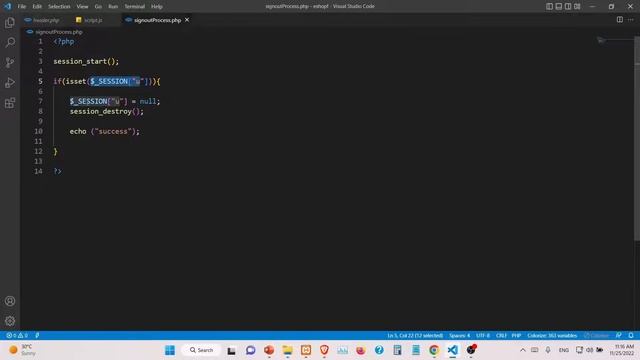The image size is (640, 360).
Task: Open File Explorer from taskbar
Action: pyautogui.click(x=287, y=350)
